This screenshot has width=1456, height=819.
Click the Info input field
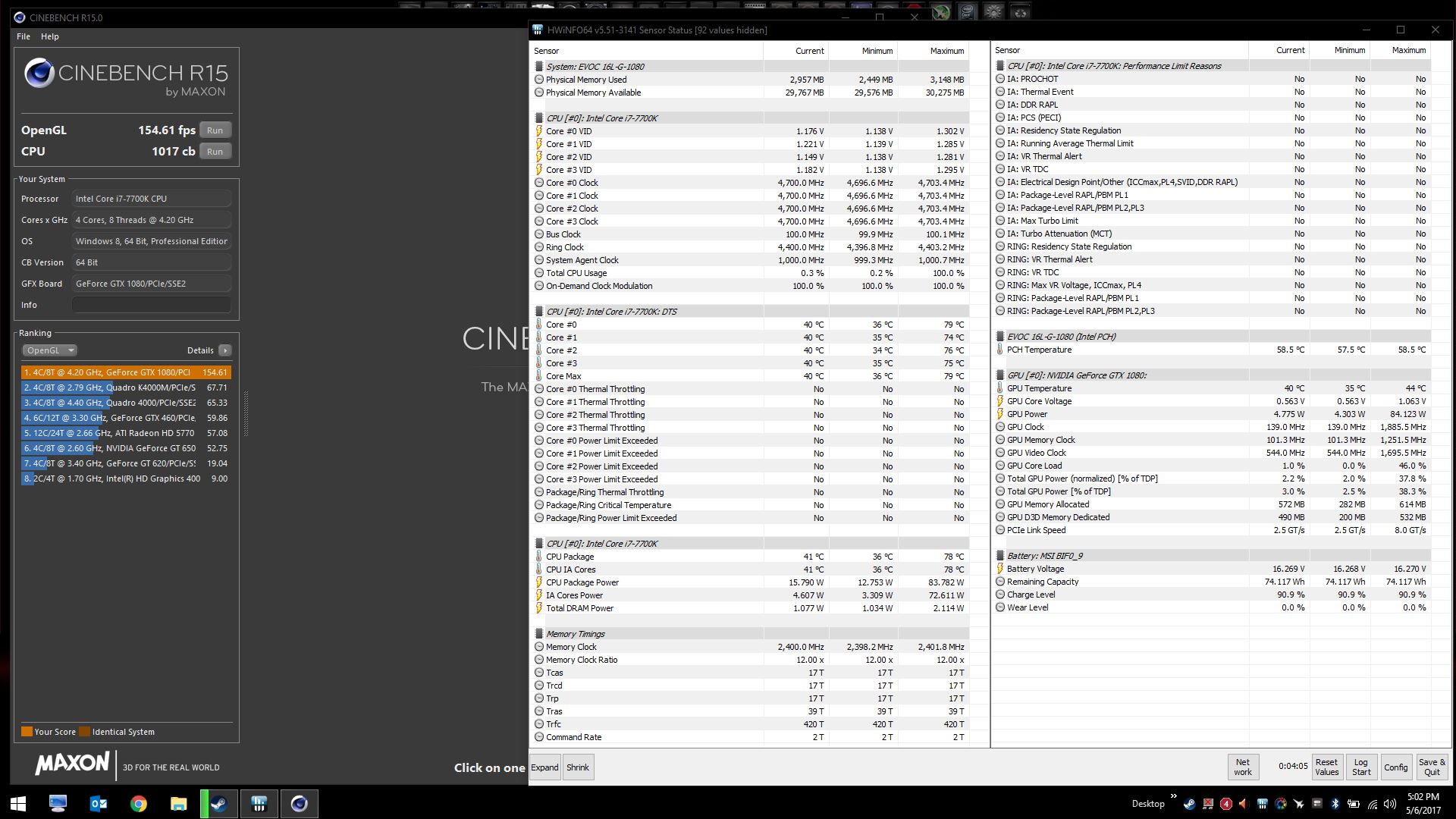point(152,305)
